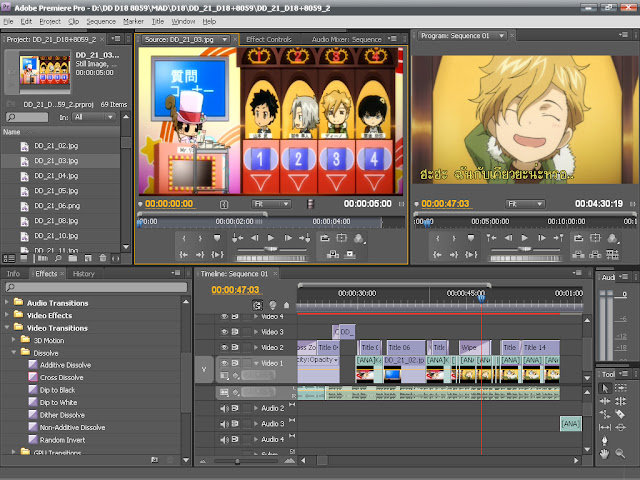This screenshot has height=480, width=640.
Task: Select the Cross Dissolve transition
Action: point(61,378)
